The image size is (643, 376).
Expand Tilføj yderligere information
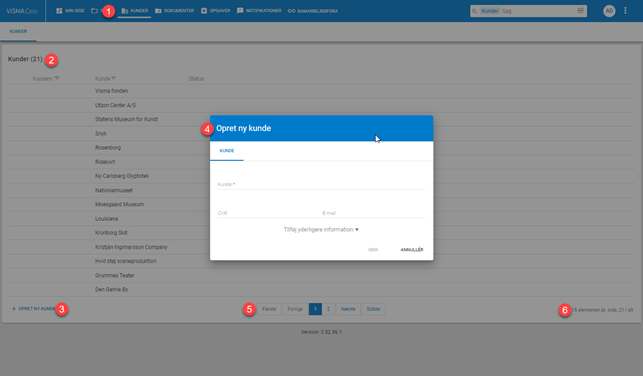(321, 230)
